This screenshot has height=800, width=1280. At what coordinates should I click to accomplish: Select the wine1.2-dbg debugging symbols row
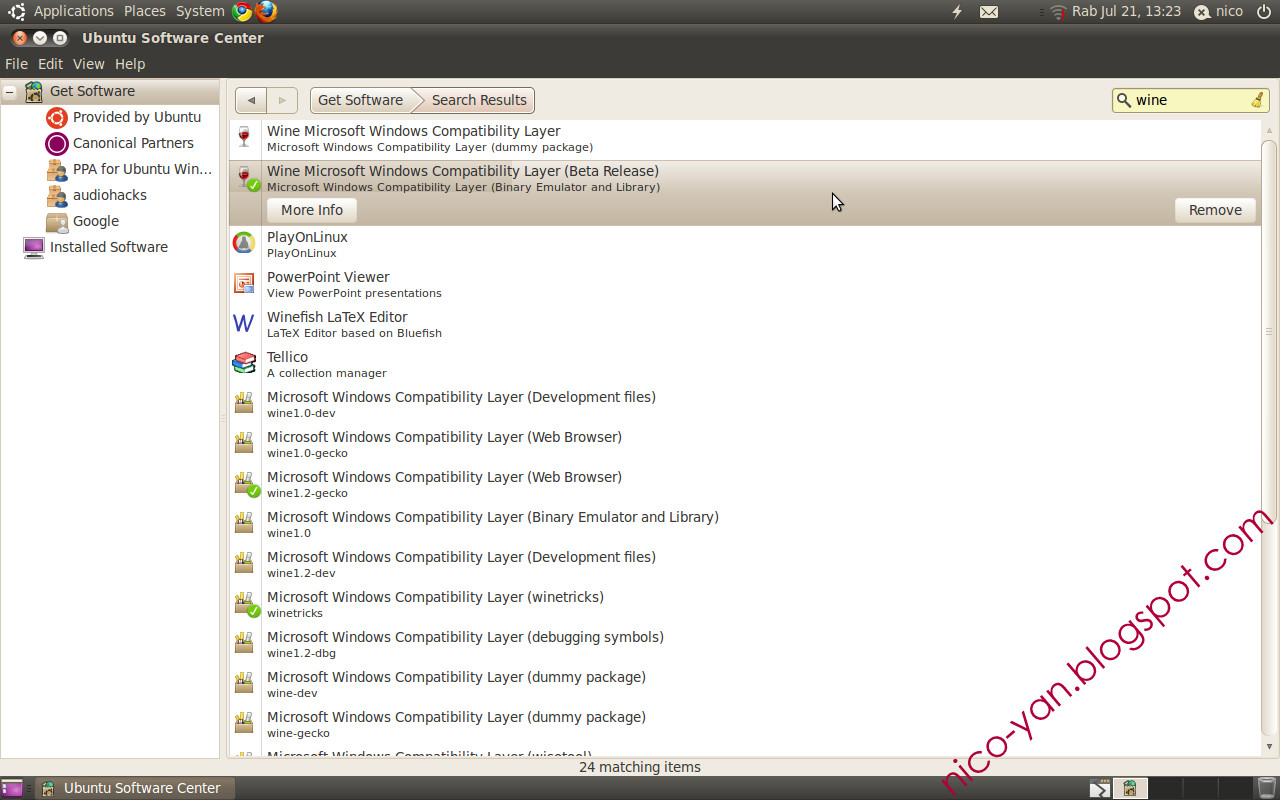coord(745,644)
